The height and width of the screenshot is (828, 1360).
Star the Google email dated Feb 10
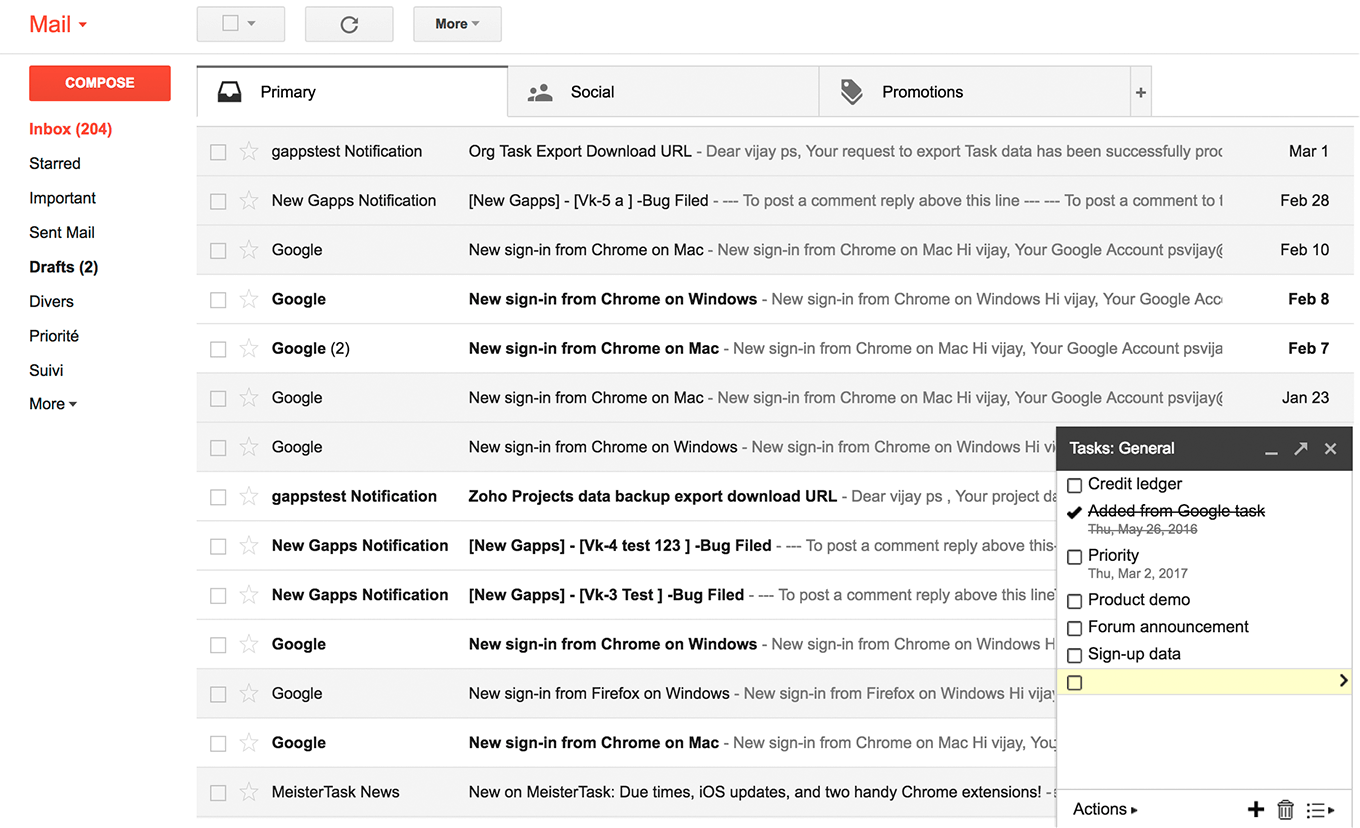pos(249,249)
